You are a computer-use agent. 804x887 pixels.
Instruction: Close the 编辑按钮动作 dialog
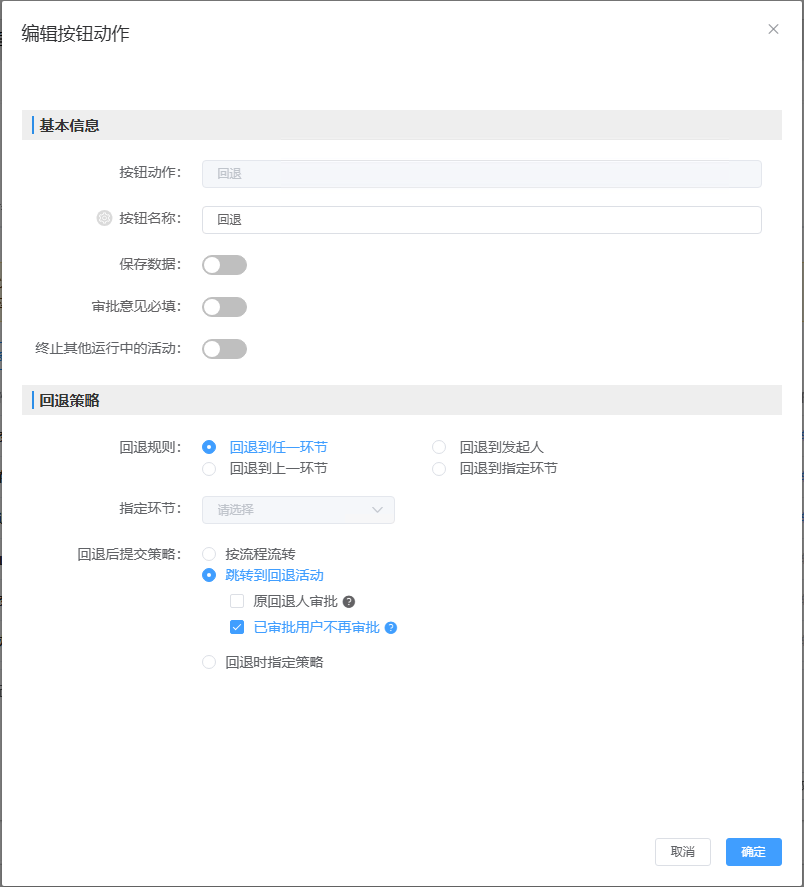(773, 29)
